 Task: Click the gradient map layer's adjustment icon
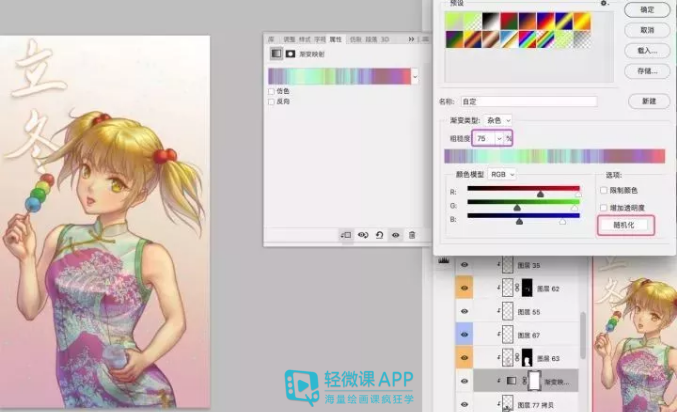click(x=511, y=381)
